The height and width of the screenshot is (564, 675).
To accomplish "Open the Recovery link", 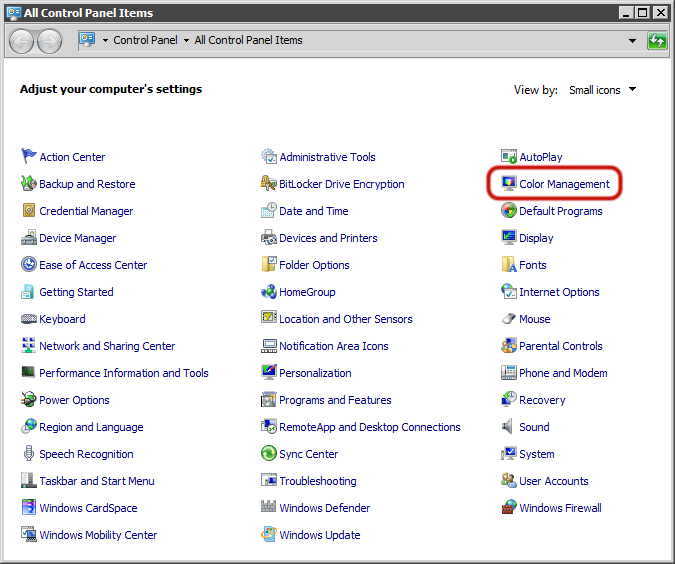I will (x=542, y=400).
